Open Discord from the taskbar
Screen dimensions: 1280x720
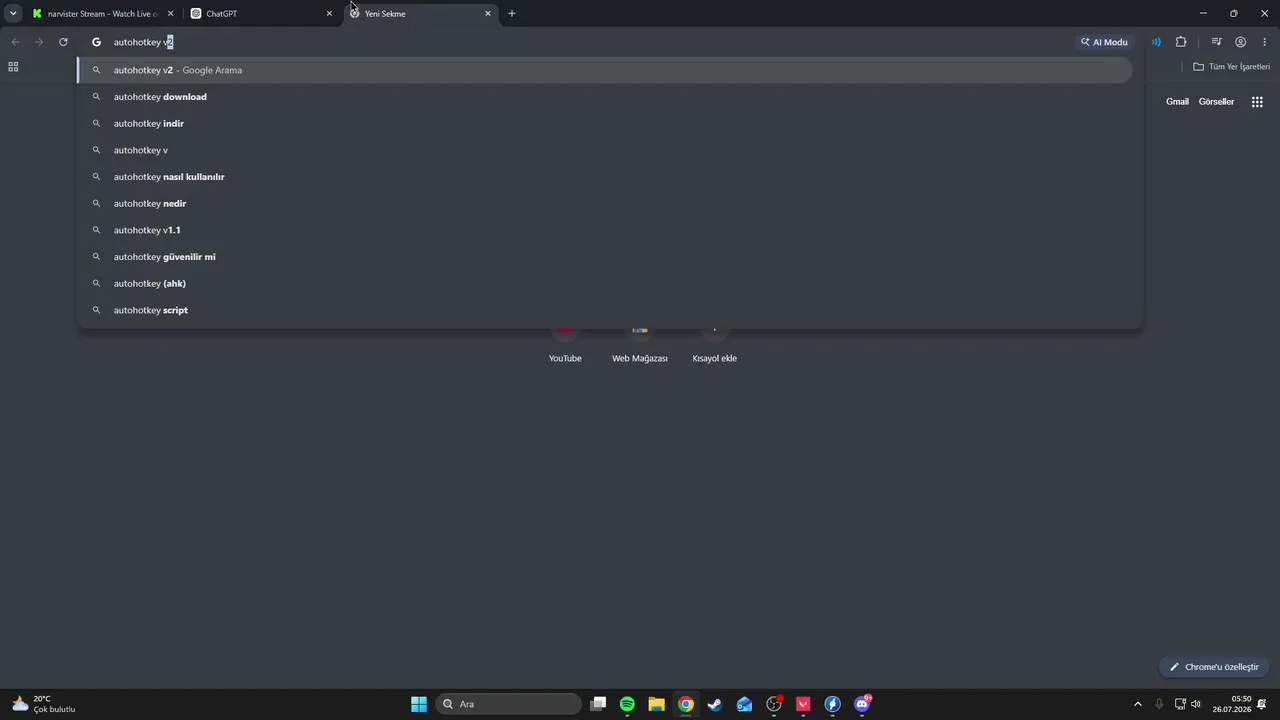click(x=862, y=704)
